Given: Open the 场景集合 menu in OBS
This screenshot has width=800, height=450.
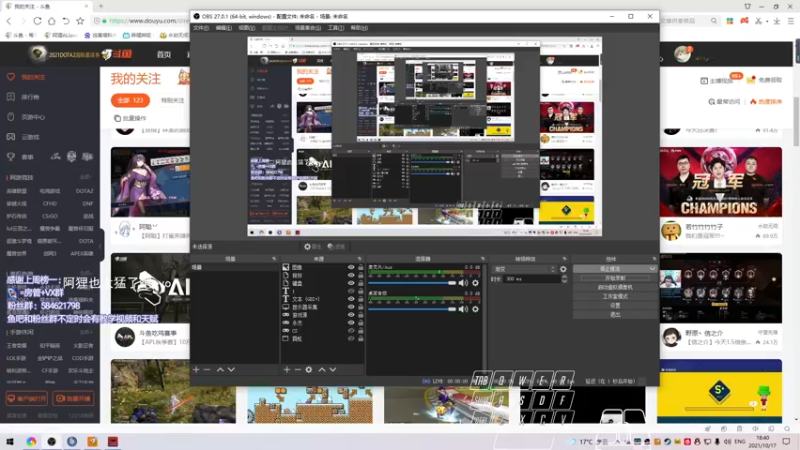Looking at the screenshot, I should [308, 28].
